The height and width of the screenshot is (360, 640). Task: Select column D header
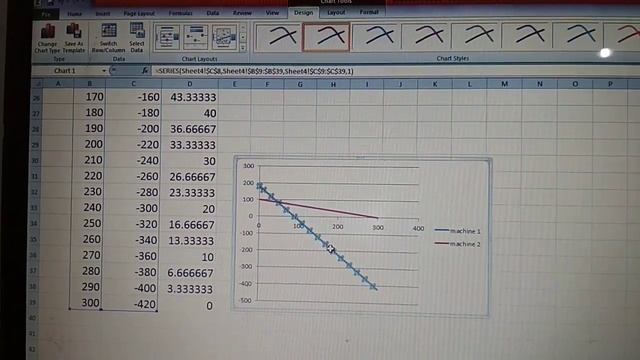pyautogui.click(x=190, y=84)
